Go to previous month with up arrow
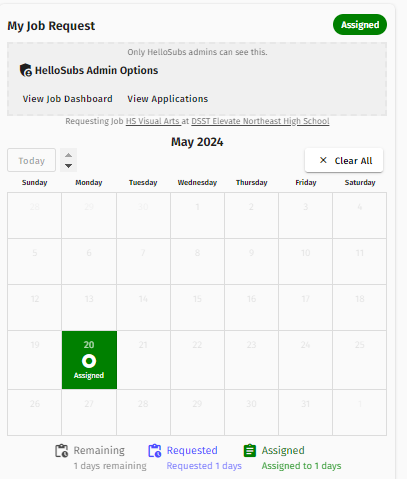Viewport: 407px width, 479px height. point(68,155)
